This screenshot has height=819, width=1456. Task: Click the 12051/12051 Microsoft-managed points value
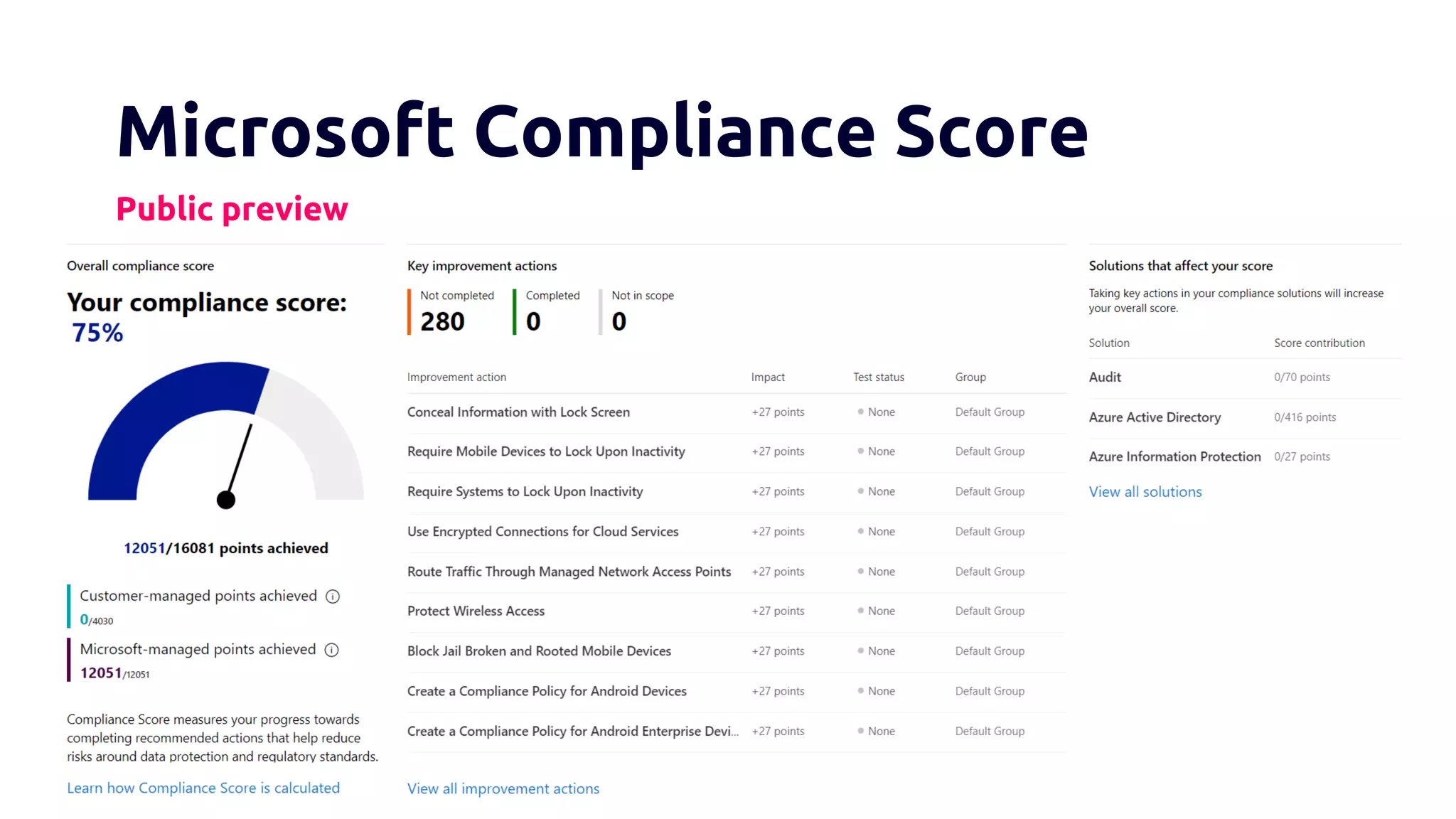point(114,673)
